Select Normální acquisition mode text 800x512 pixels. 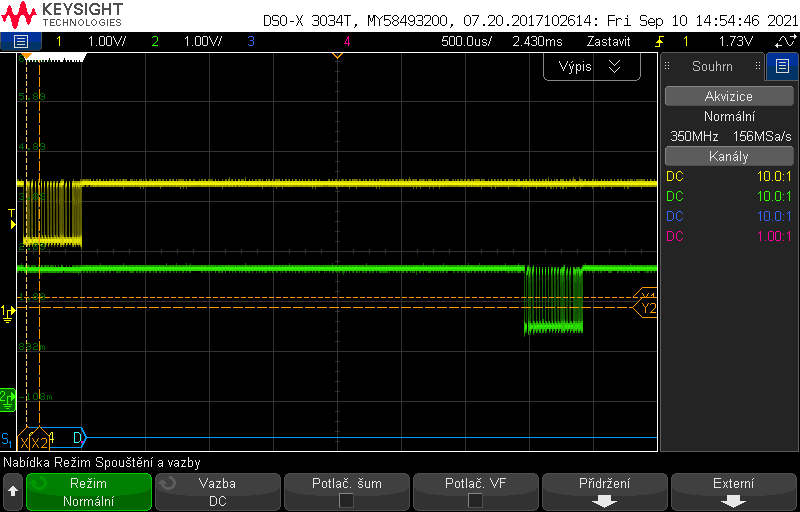pyautogui.click(x=729, y=116)
